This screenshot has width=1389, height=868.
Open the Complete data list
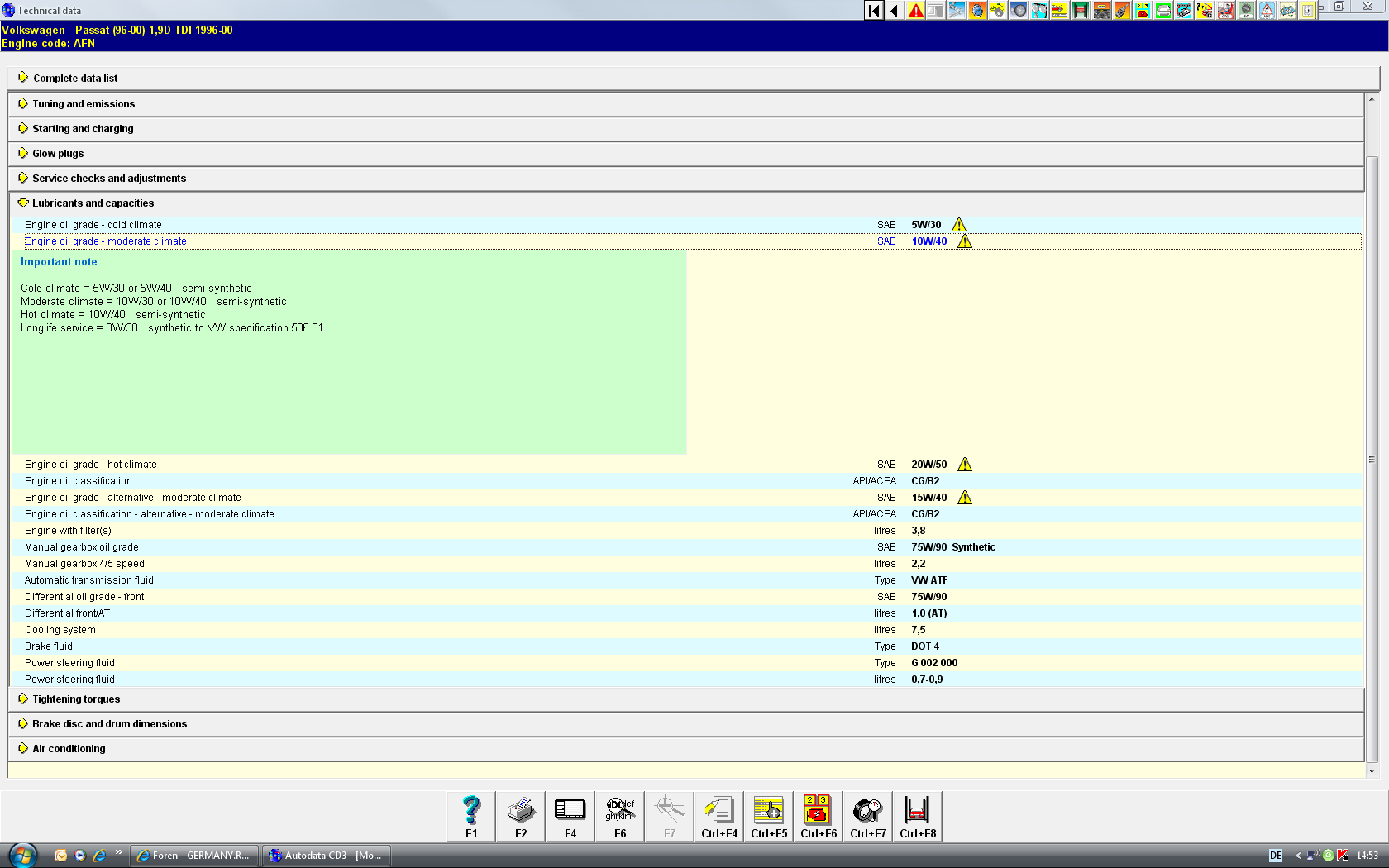75,79
